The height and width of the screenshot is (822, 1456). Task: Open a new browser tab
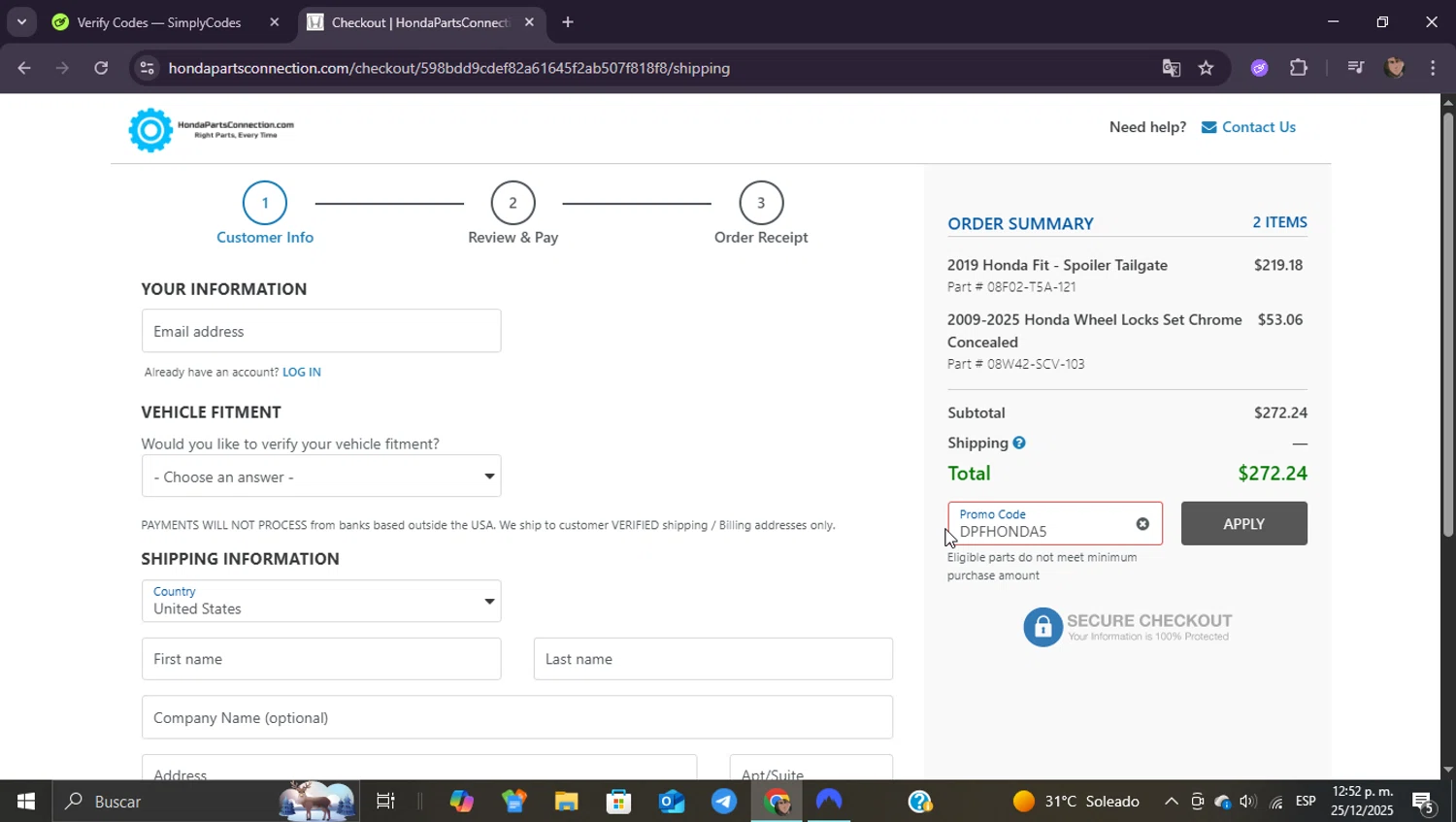point(568,22)
